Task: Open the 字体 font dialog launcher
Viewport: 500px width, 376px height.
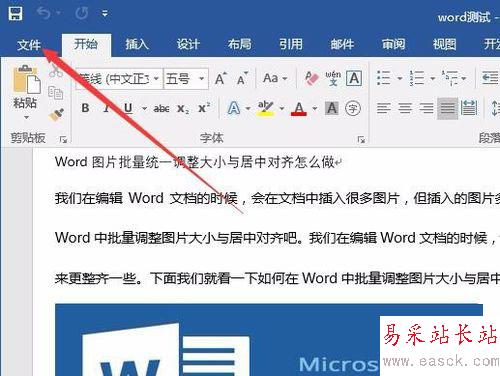Action: click(x=361, y=139)
